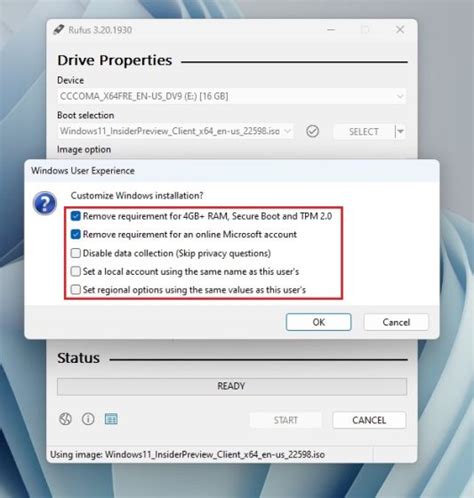
Task: Click the SELECT button
Action: 363,132
